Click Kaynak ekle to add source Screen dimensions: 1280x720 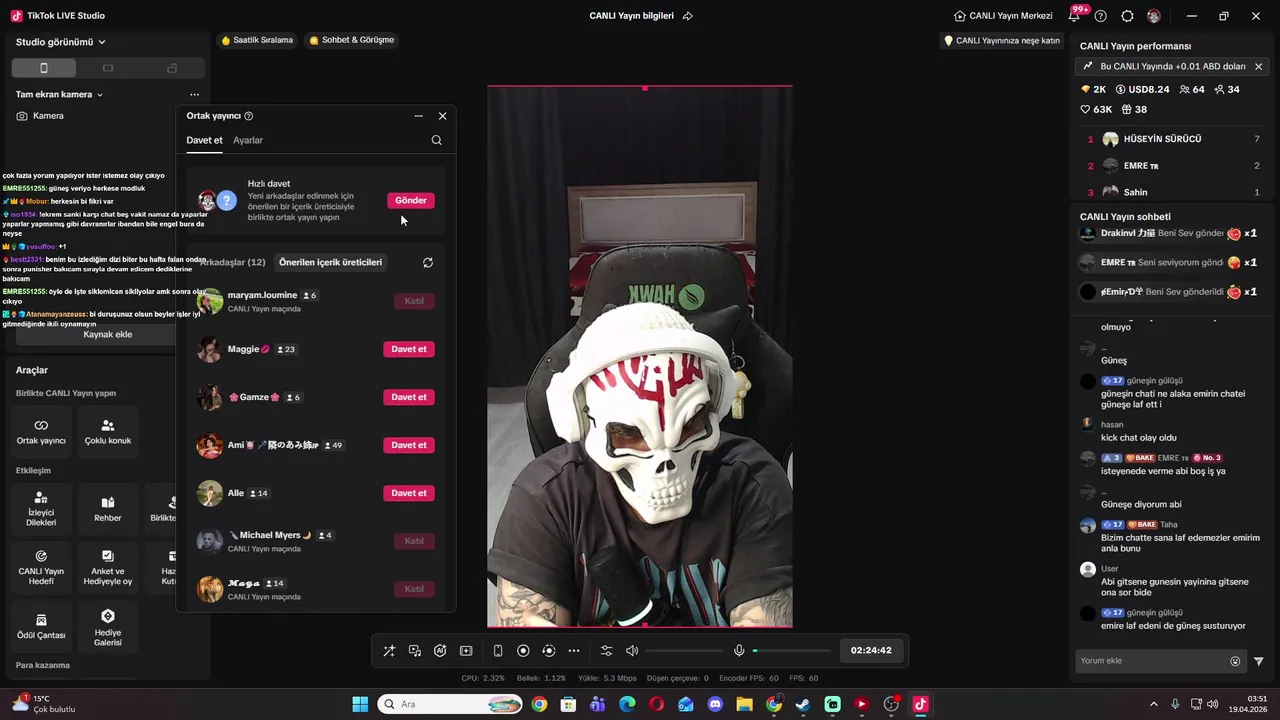tap(108, 334)
